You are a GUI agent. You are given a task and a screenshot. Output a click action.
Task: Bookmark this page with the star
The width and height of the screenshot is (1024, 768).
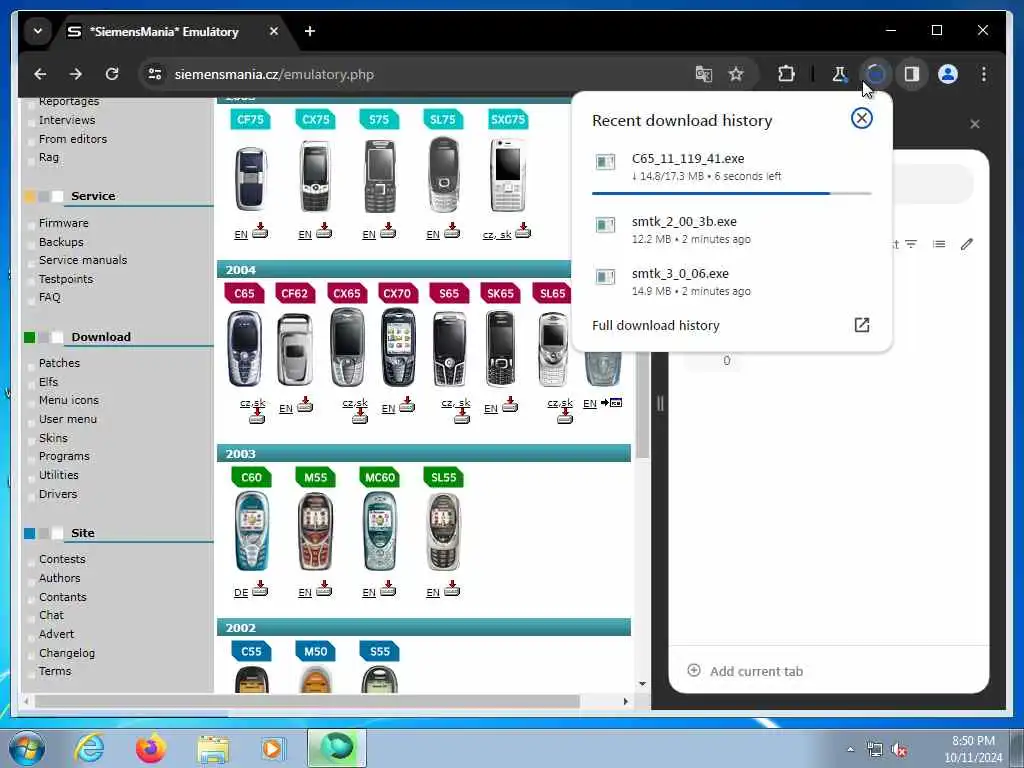point(736,74)
